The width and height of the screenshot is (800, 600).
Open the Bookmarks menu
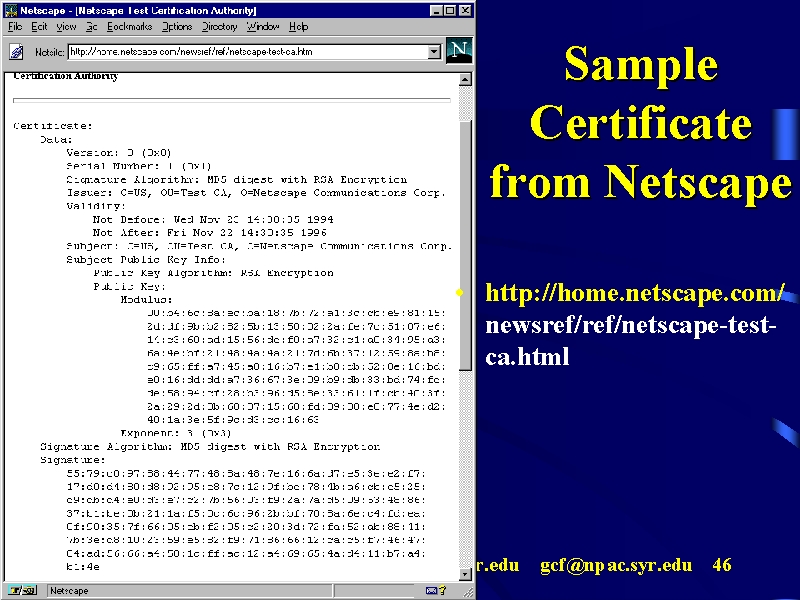[x=130, y=27]
